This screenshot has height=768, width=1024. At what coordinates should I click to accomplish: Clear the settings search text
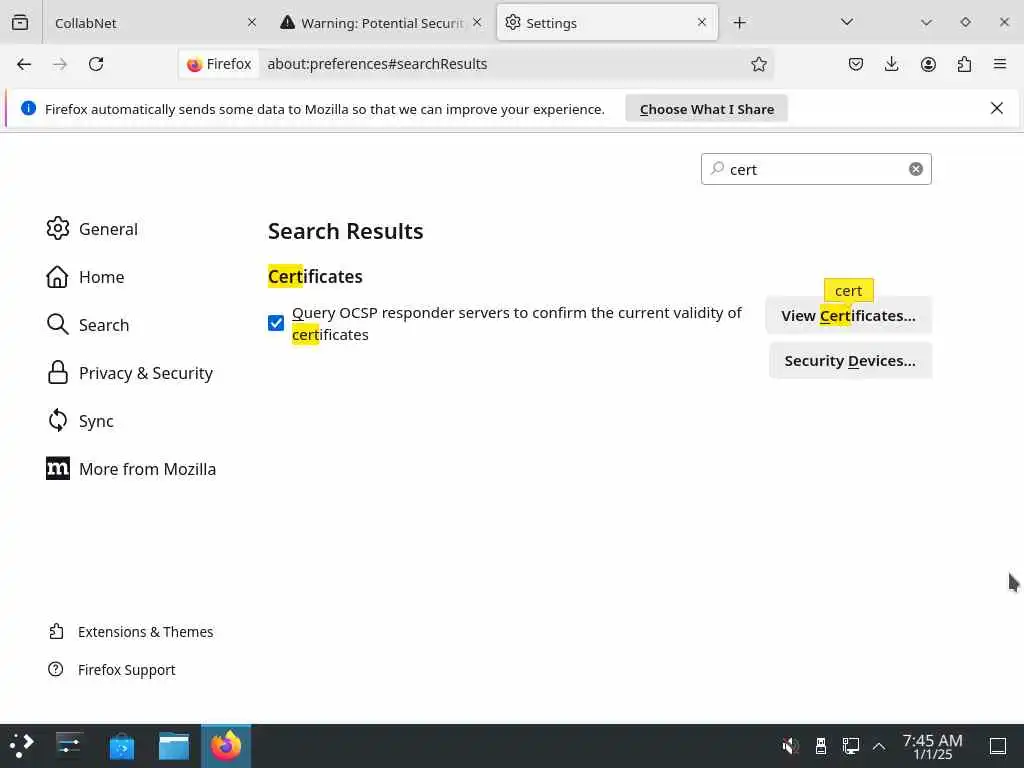[916, 169]
